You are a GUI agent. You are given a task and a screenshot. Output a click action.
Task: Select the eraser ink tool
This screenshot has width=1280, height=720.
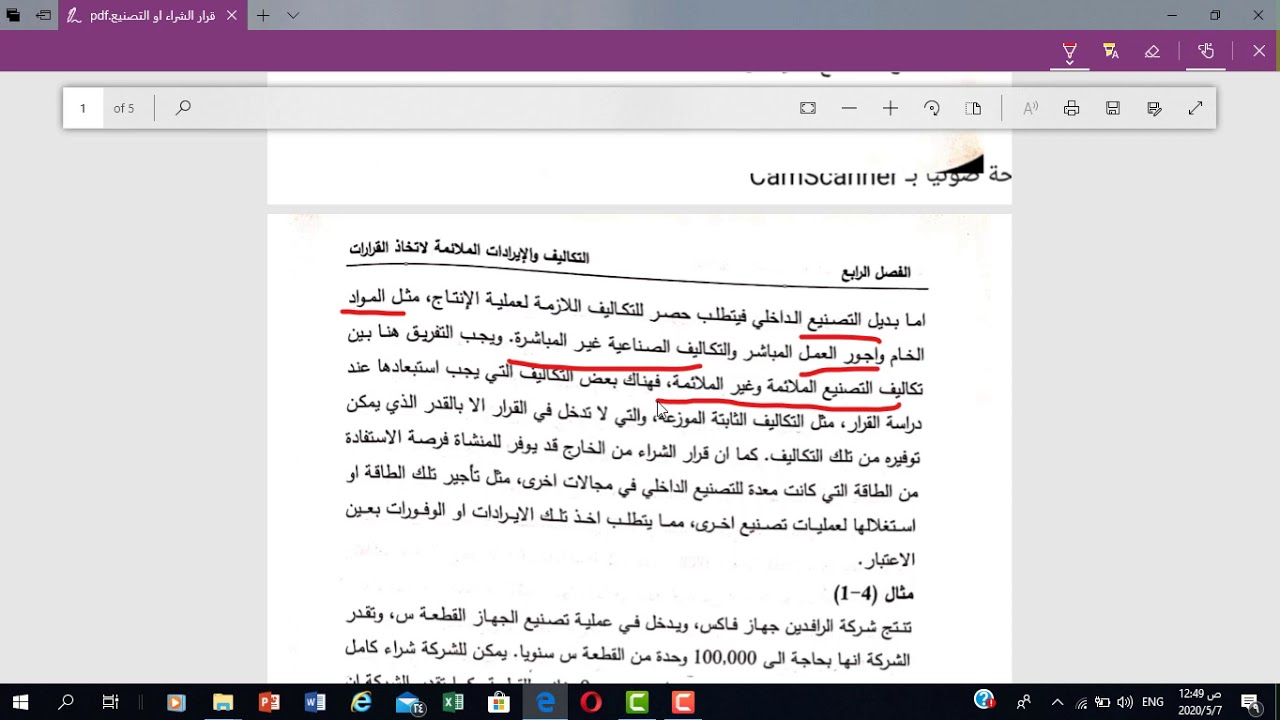pyautogui.click(x=1152, y=51)
